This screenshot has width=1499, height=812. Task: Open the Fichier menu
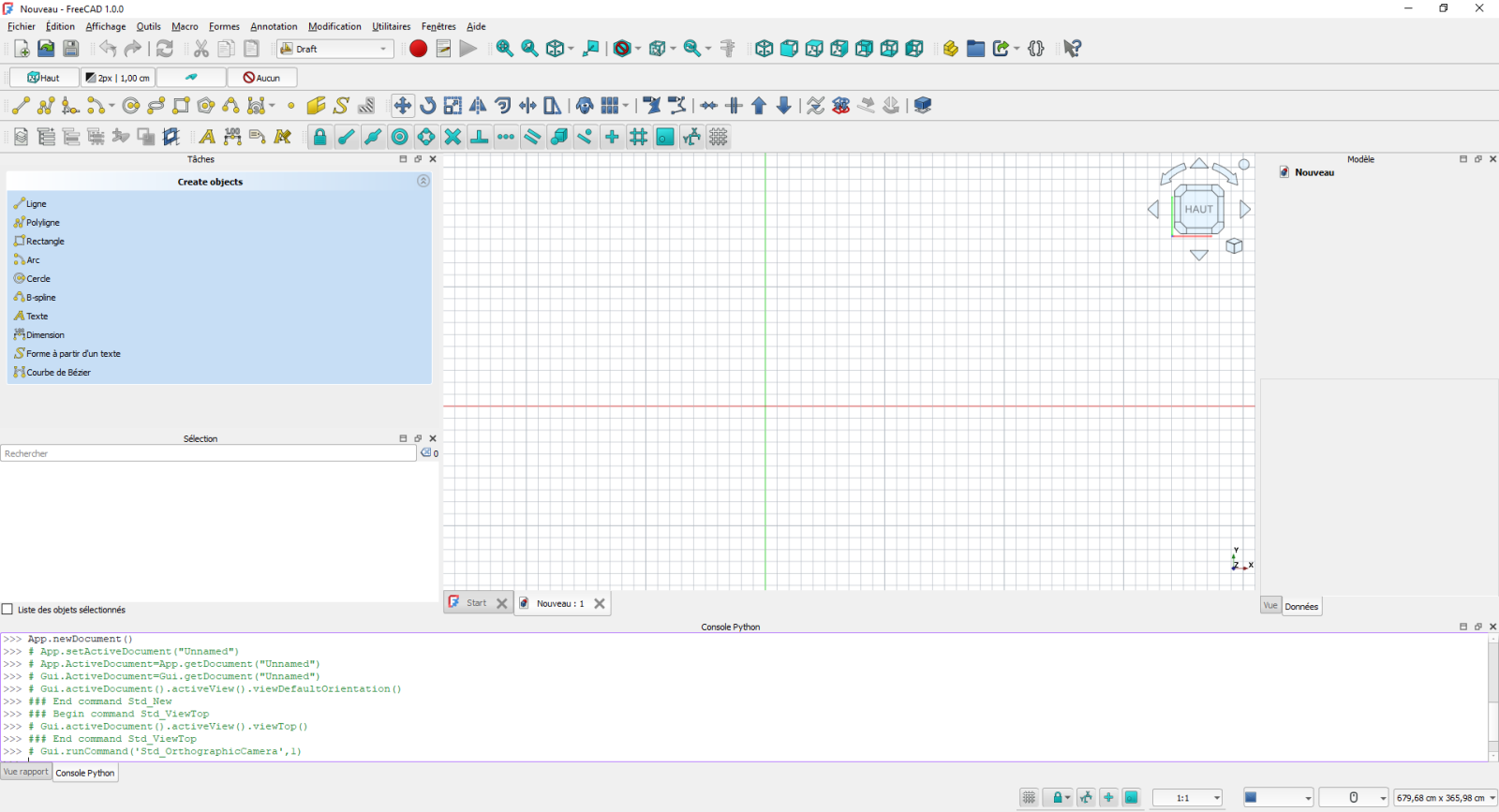tap(22, 26)
